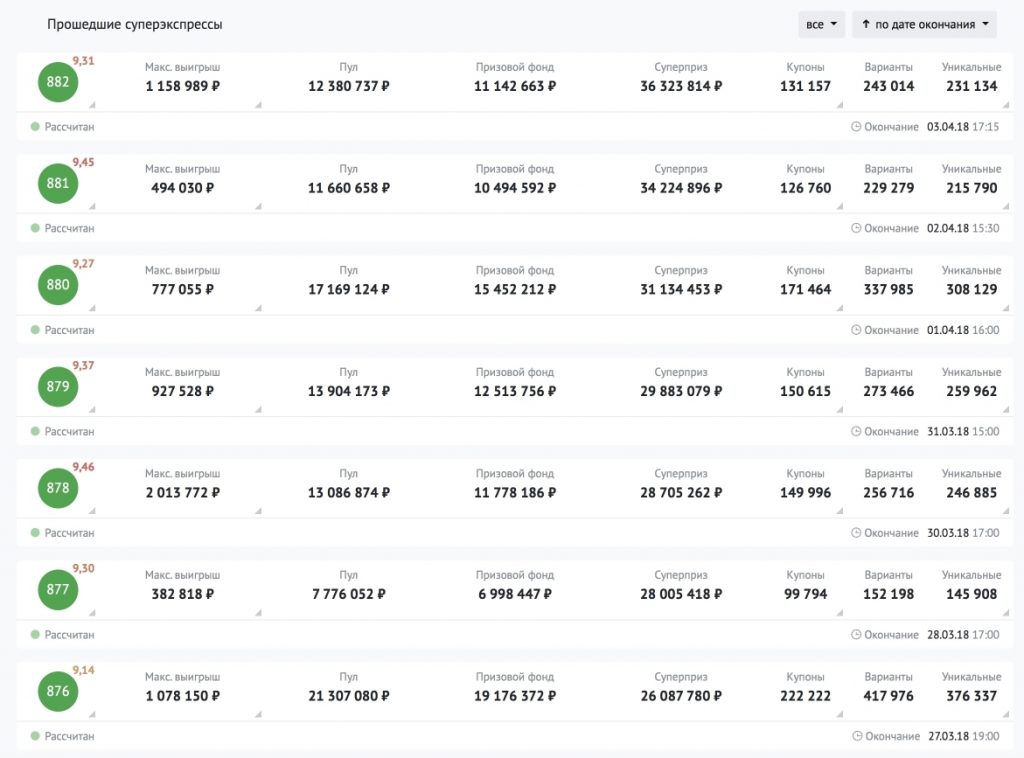Expand corner triangle under Уникальные 231 134
This screenshot has height=758, width=1024.
tap(1006, 104)
